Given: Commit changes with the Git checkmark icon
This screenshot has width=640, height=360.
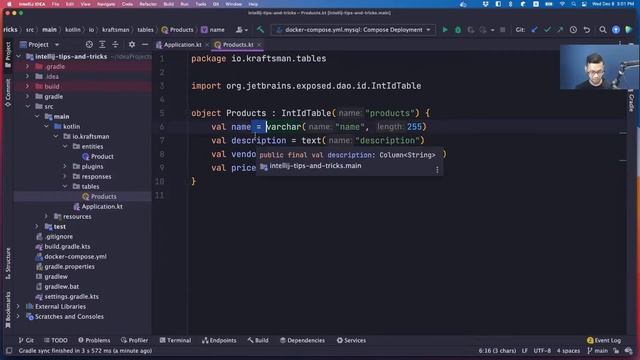Looking at the screenshot, I should 547,30.
